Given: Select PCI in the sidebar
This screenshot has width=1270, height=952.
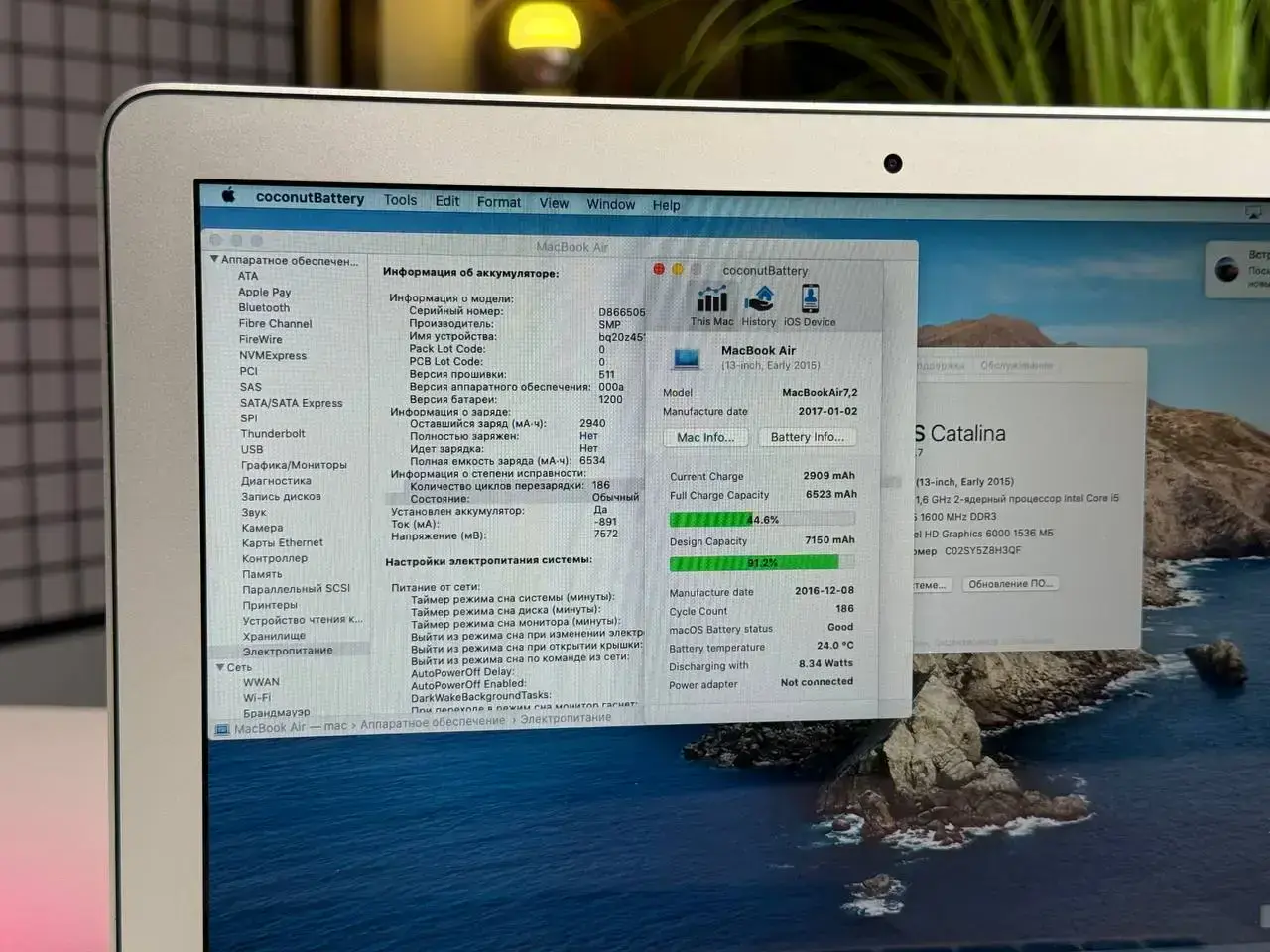Looking at the screenshot, I should pyautogui.click(x=248, y=371).
